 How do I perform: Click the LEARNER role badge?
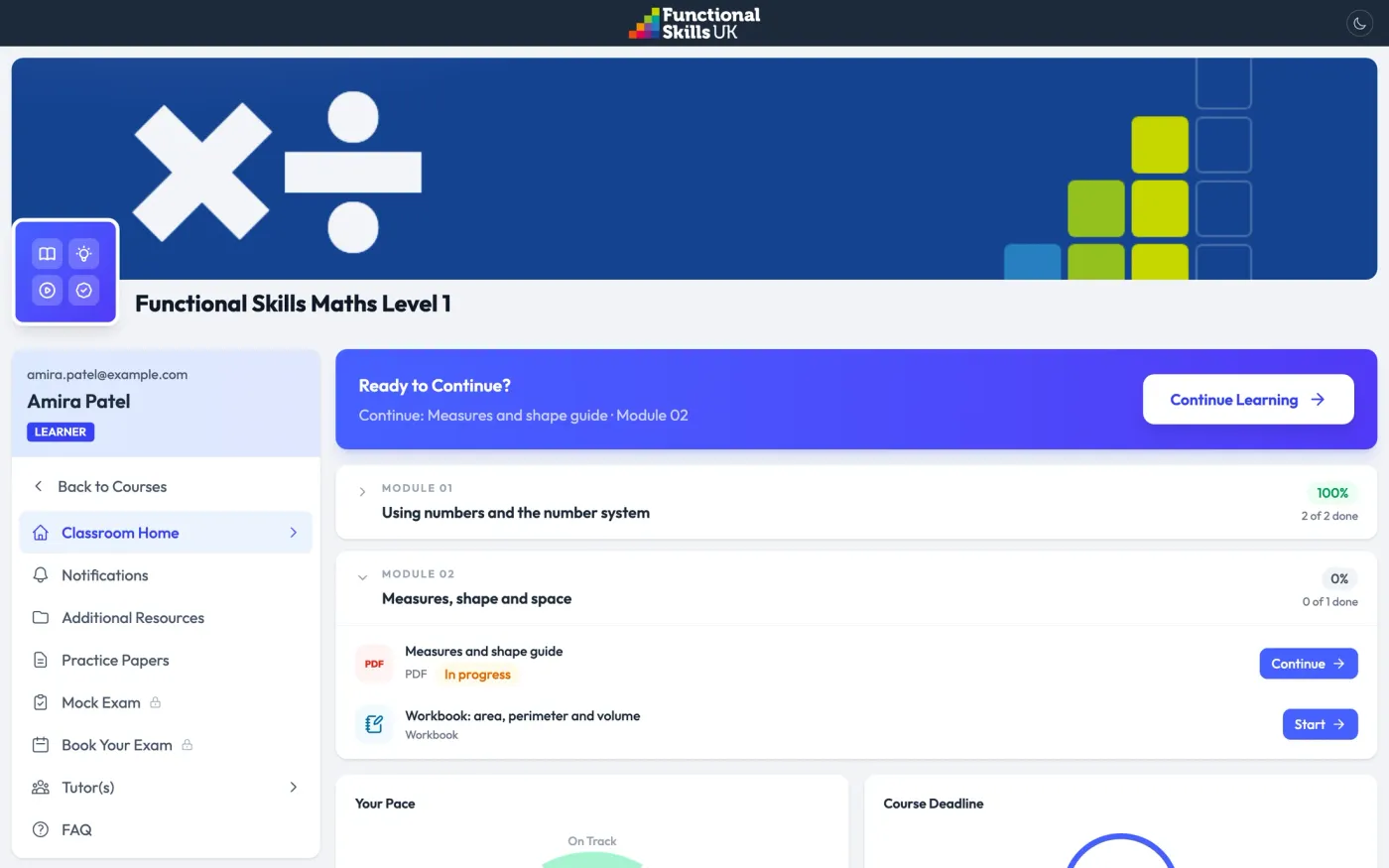61,432
